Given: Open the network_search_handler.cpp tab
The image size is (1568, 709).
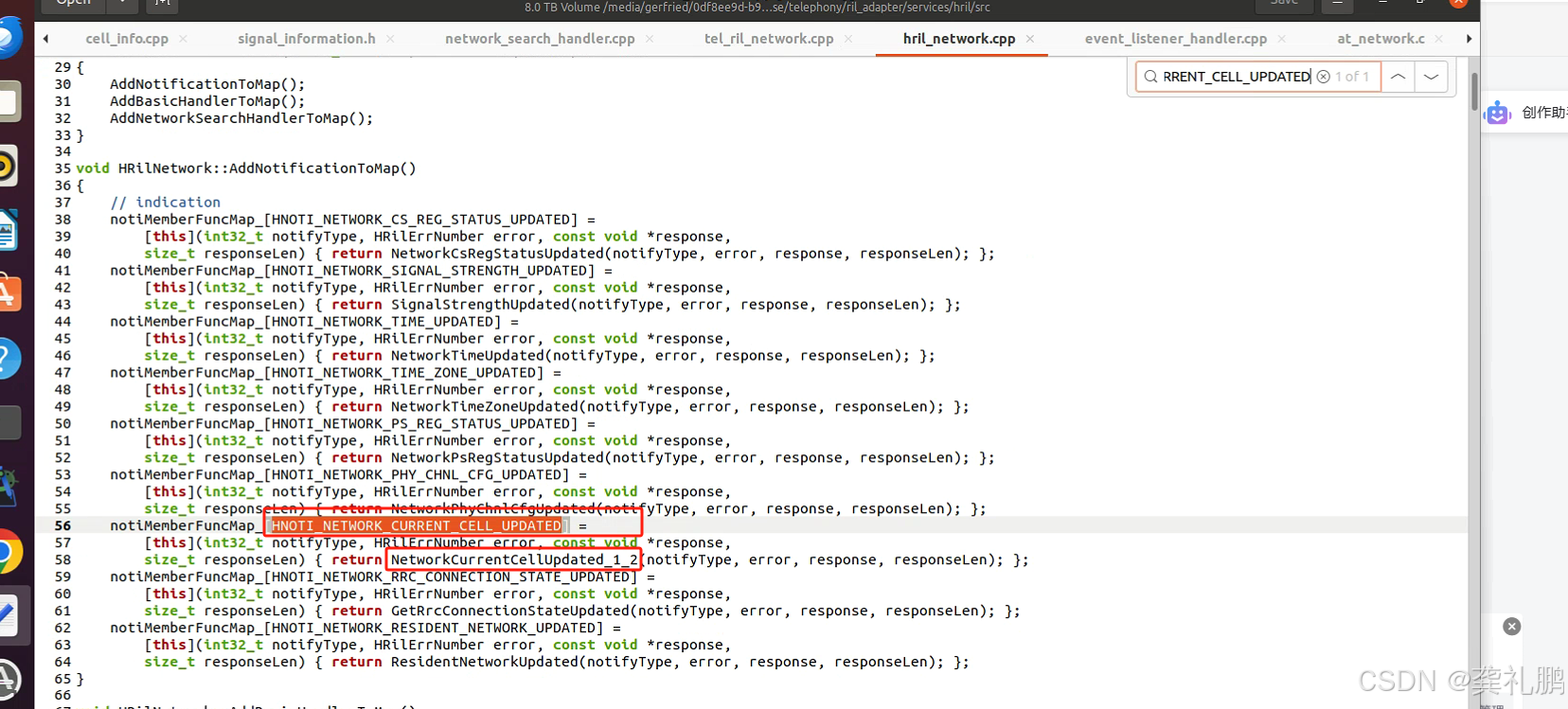Looking at the screenshot, I should (540, 39).
